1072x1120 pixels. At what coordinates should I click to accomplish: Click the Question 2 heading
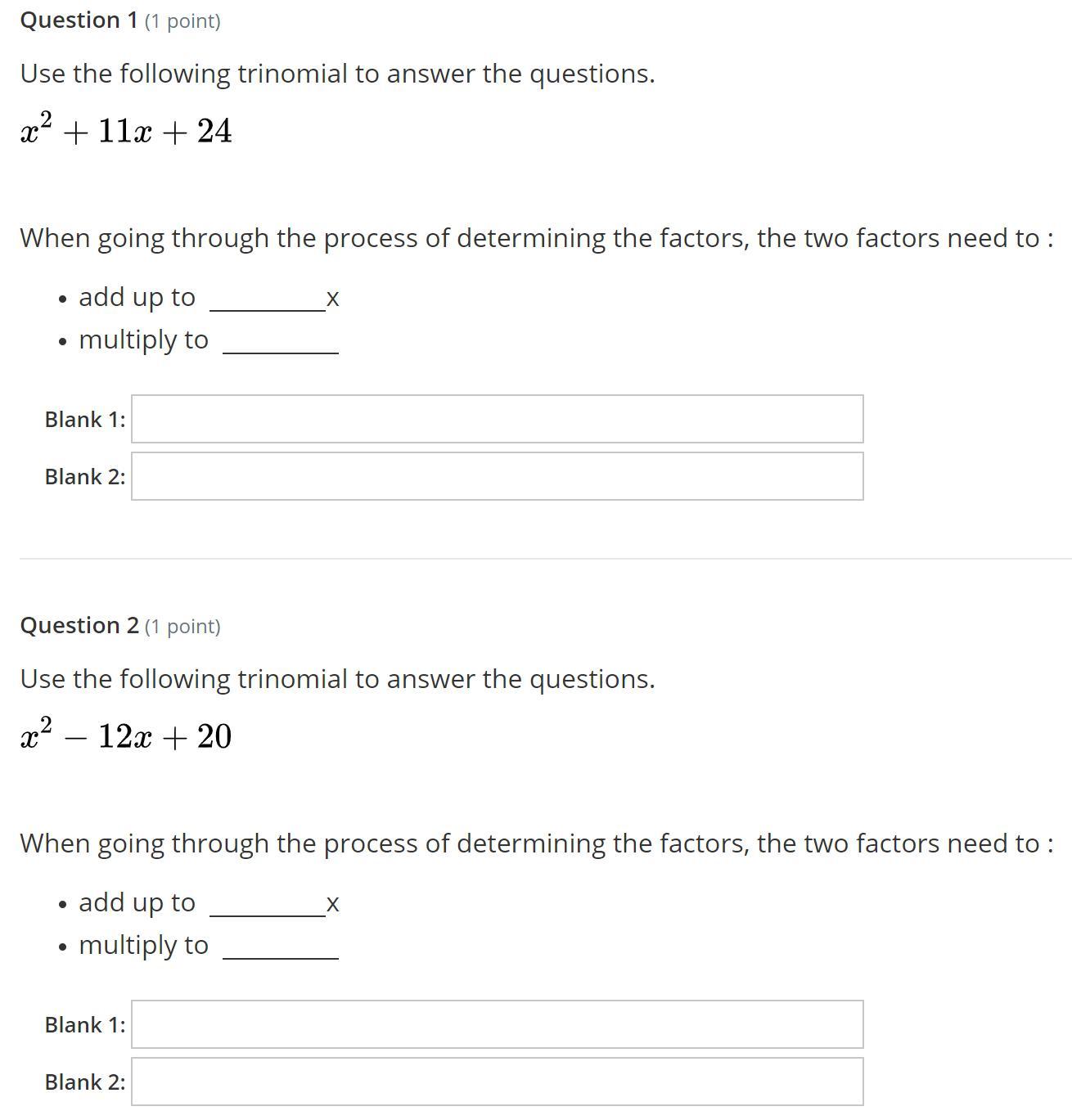[79, 626]
